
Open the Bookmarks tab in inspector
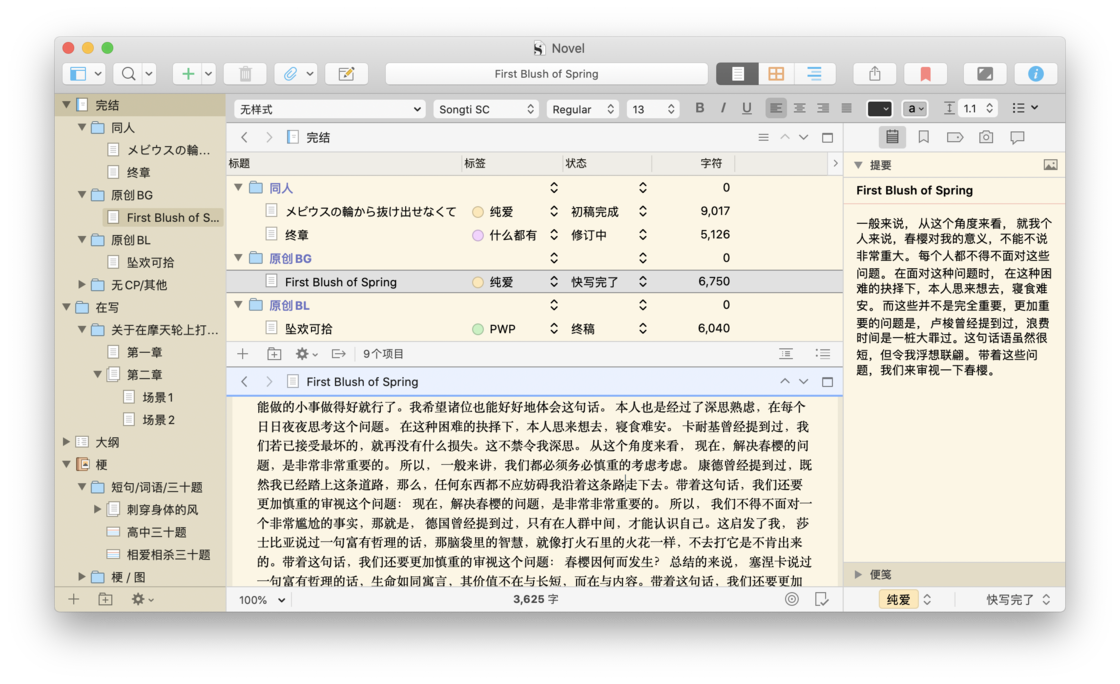923,137
